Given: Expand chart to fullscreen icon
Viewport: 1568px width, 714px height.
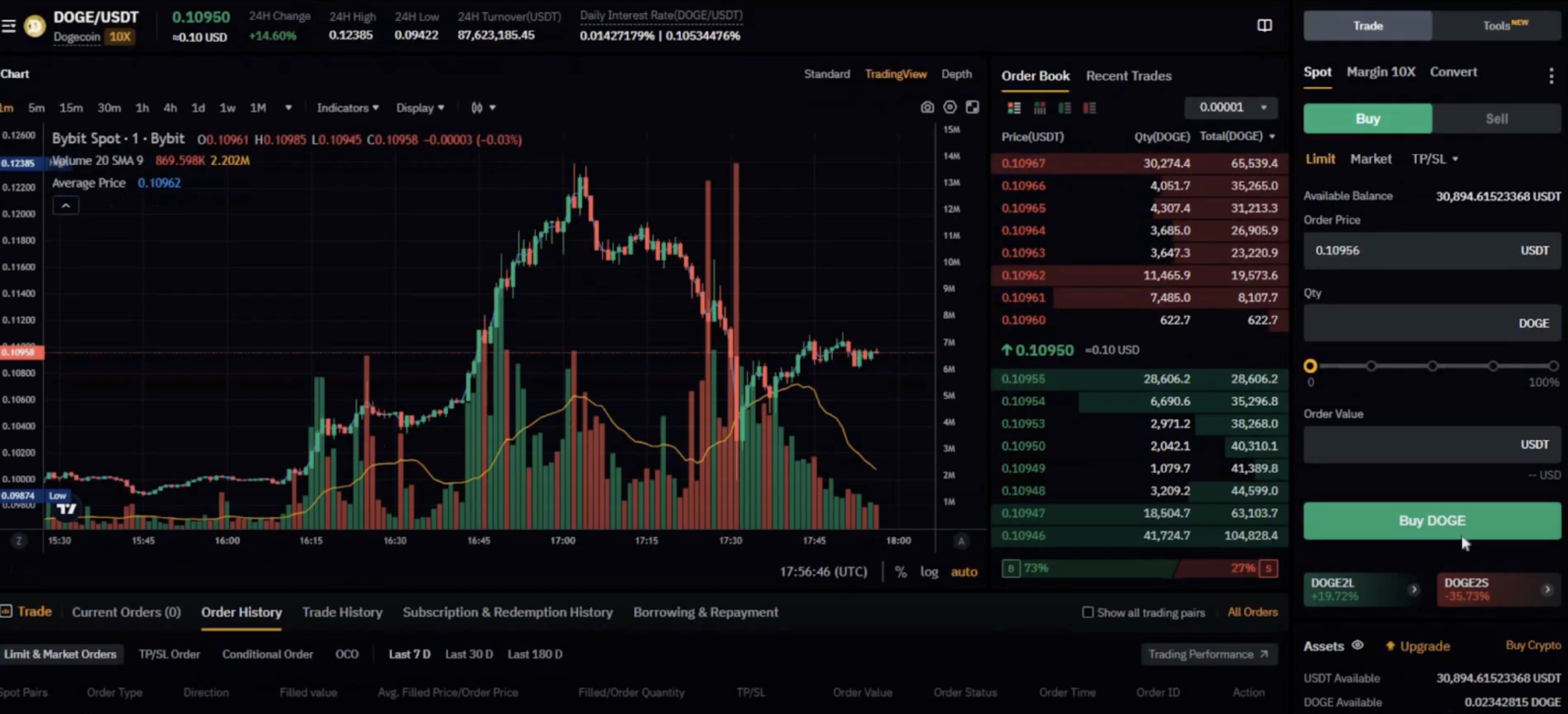Looking at the screenshot, I should (973, 107).
